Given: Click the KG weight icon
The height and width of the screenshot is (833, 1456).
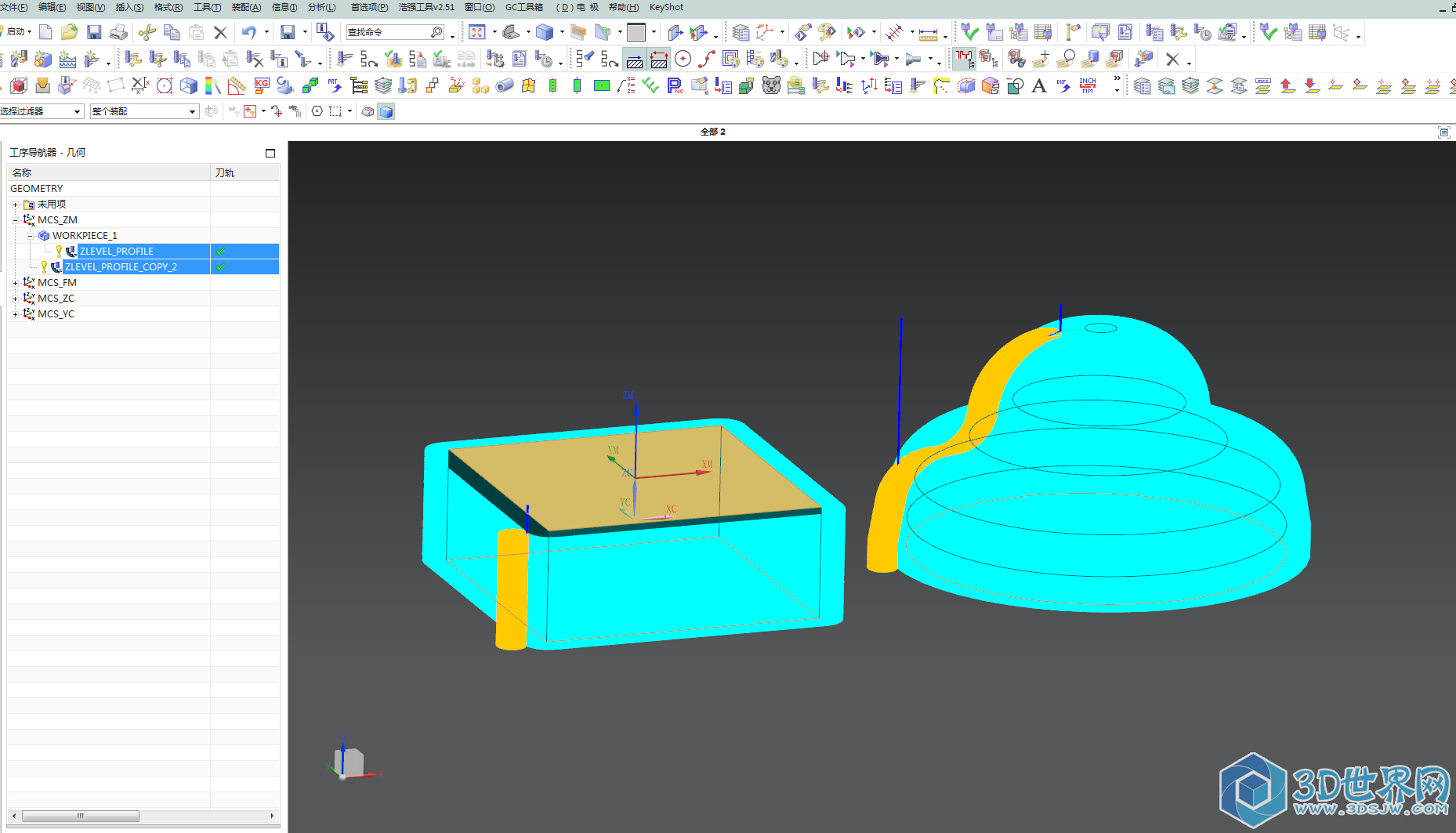Looking at the screenshot, I should pyautogui.click(x=262, y=85).
